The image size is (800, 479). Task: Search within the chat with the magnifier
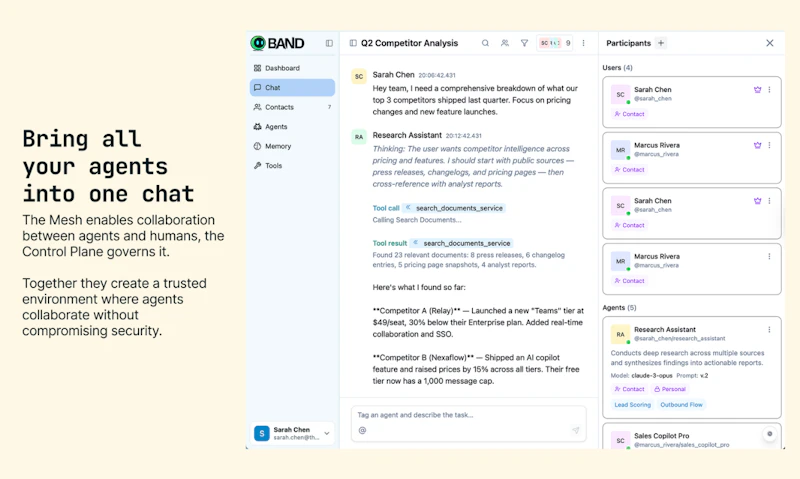click(x=485, y=43)
